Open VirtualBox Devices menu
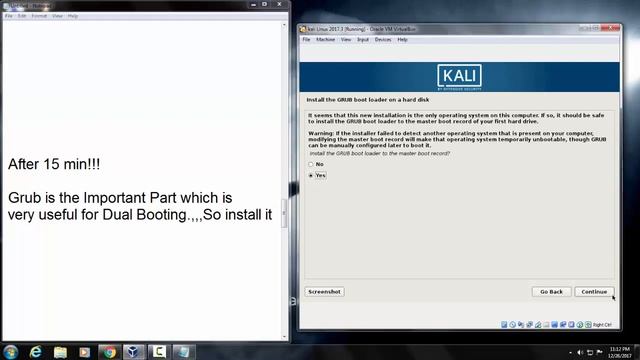Viewport: 640px width, 360px height. pyautogui.click(x=383, y=40)
